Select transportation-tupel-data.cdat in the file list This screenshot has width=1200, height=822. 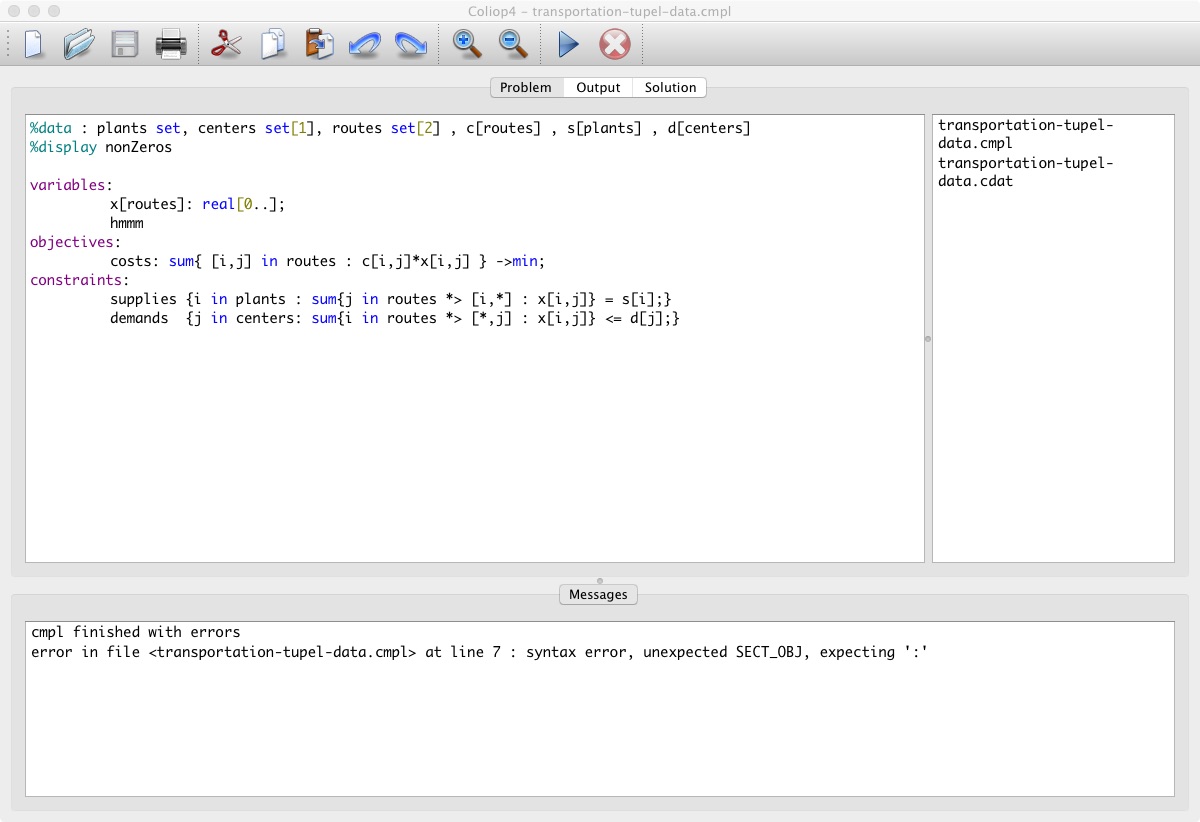1025,172
